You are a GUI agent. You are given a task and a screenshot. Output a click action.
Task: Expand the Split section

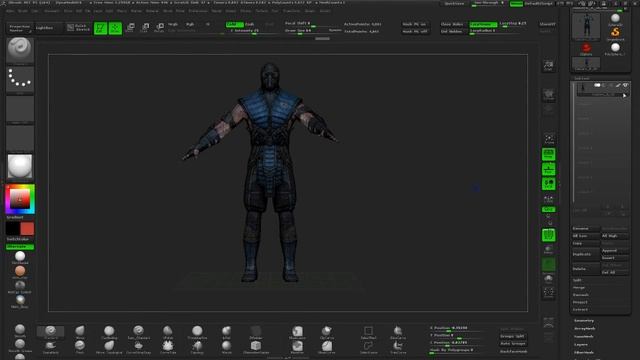(577, 280)
